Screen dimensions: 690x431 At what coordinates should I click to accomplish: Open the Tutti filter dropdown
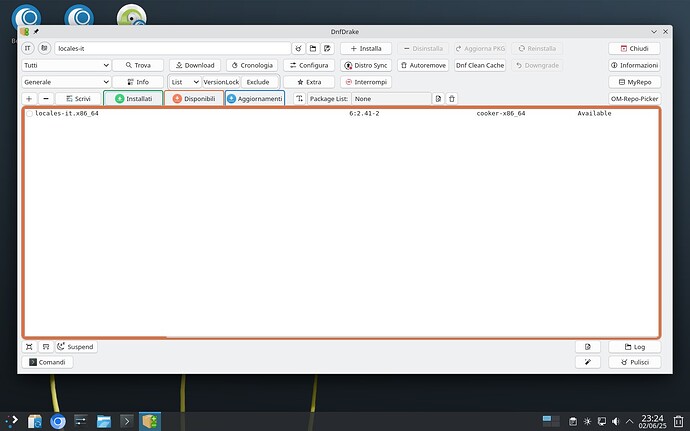coord(66,65)
